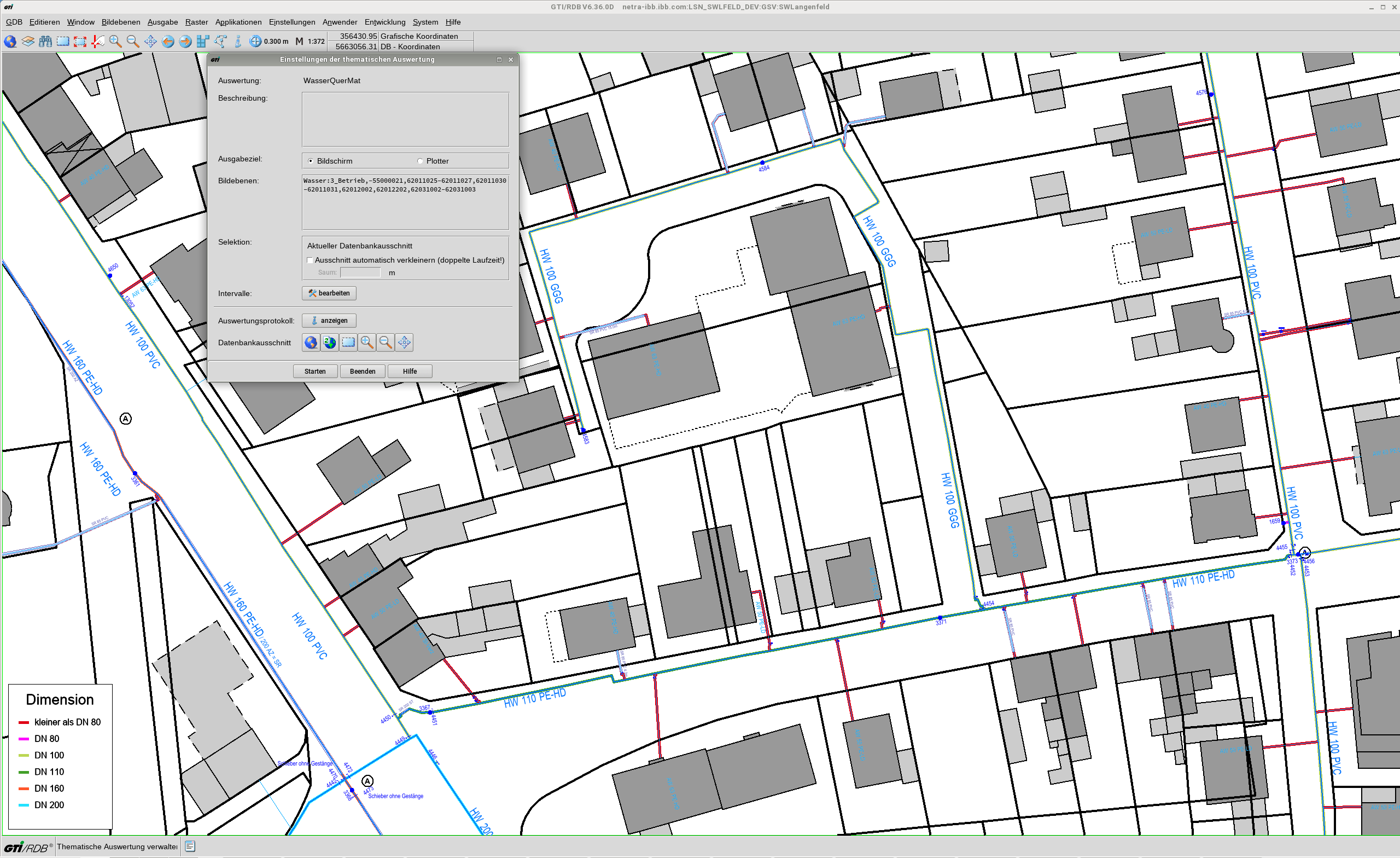
Task: Select the Plotter output radio button
Action: [x=420, y=161]
